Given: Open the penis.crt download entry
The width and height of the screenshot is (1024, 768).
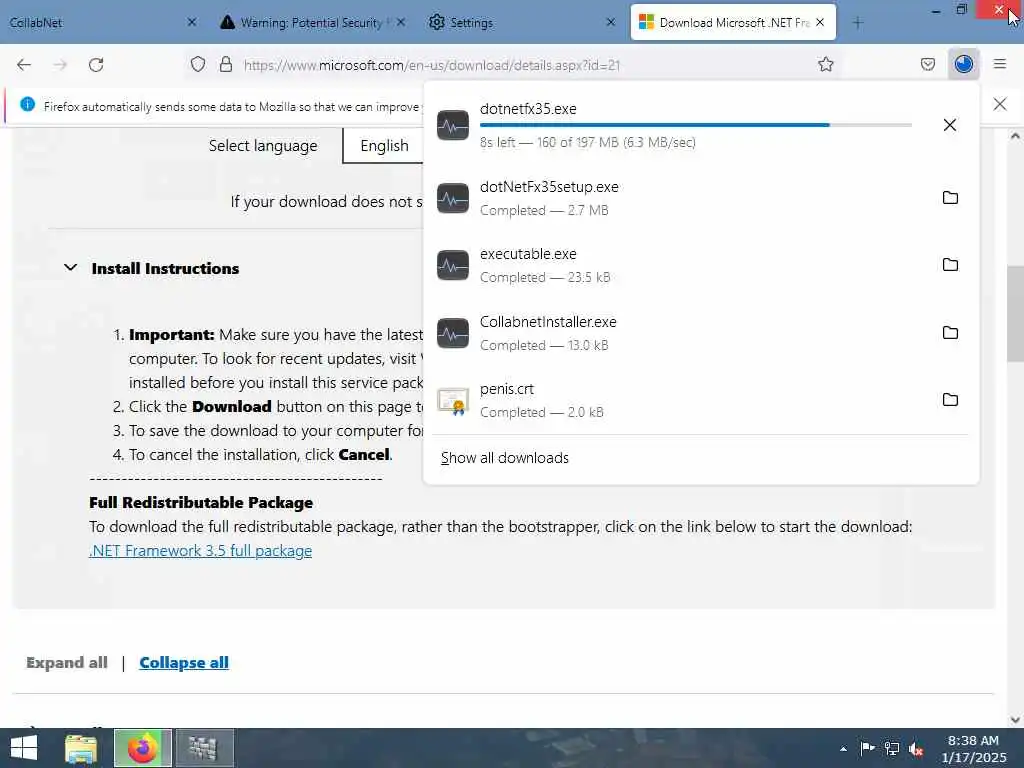Looking at the screenshot, I should pyautogui.click(x=679, y=400).
